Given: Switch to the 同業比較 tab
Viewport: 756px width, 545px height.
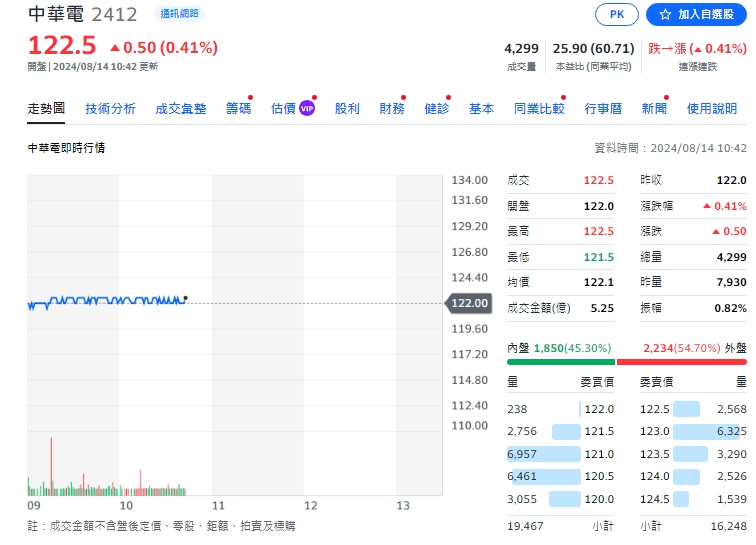Looking at the screenshot, I should tap(539, 109).
